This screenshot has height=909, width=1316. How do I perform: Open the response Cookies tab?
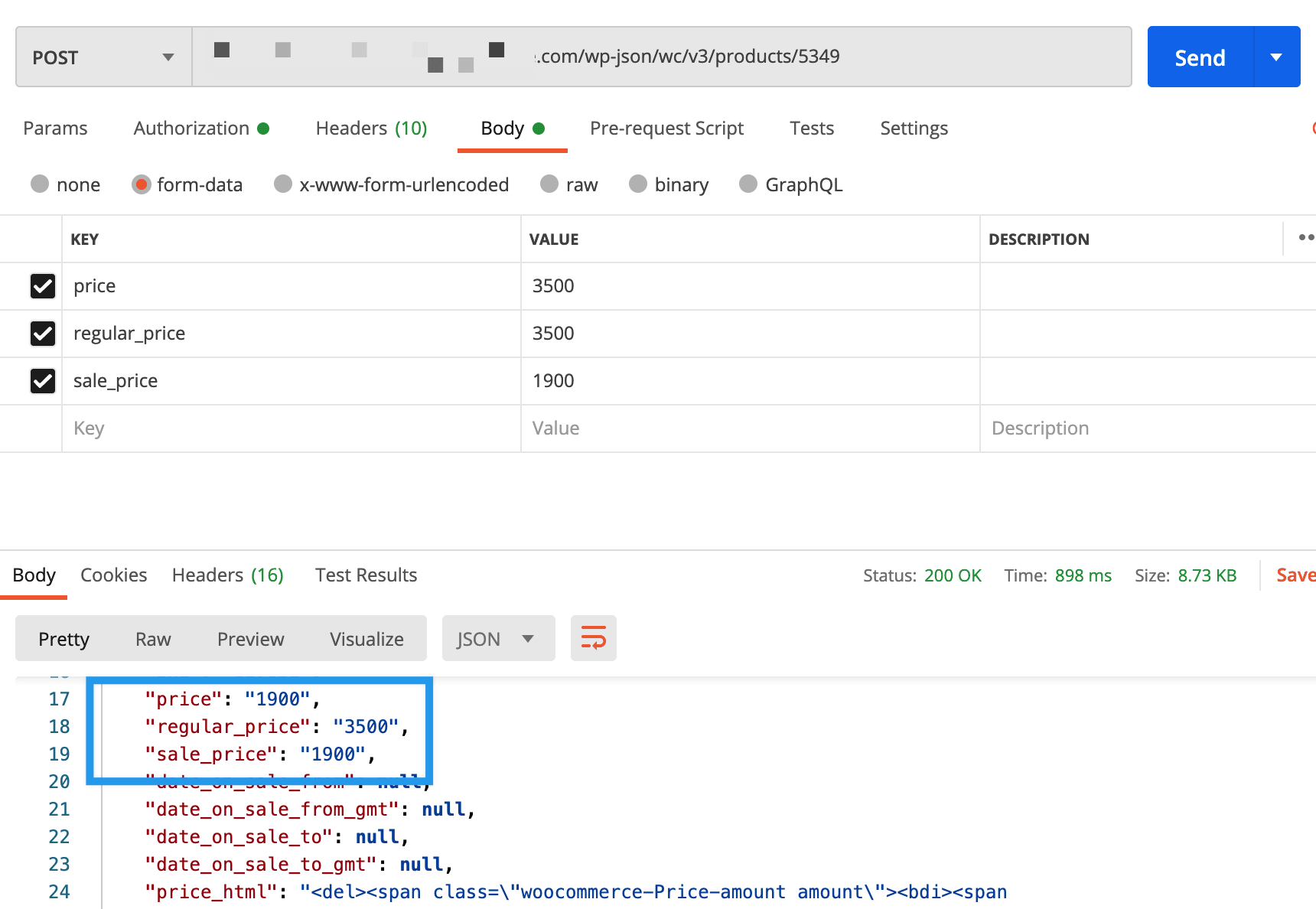pos(113,575)
